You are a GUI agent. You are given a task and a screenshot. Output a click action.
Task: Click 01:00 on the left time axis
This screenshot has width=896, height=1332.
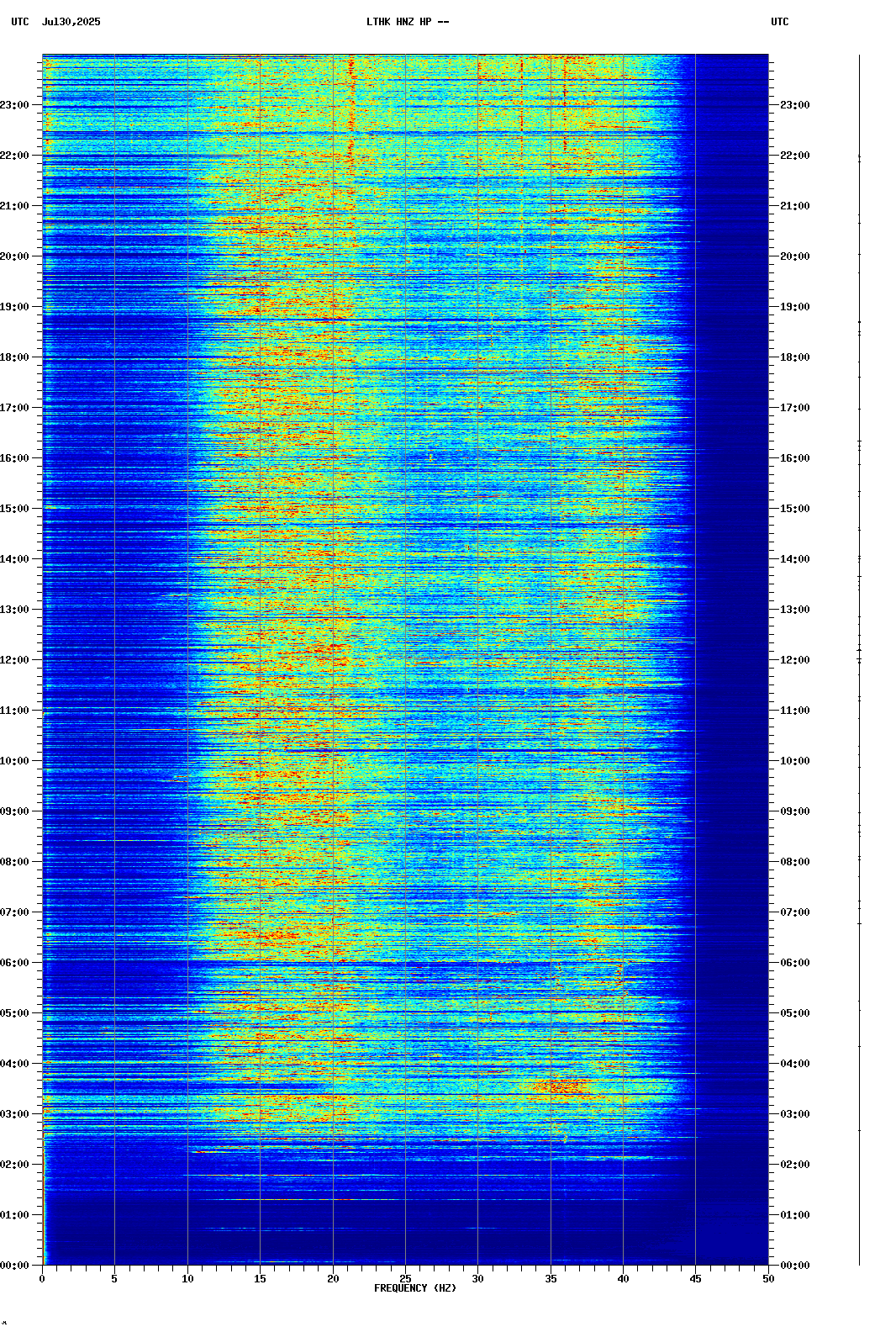14,1215
